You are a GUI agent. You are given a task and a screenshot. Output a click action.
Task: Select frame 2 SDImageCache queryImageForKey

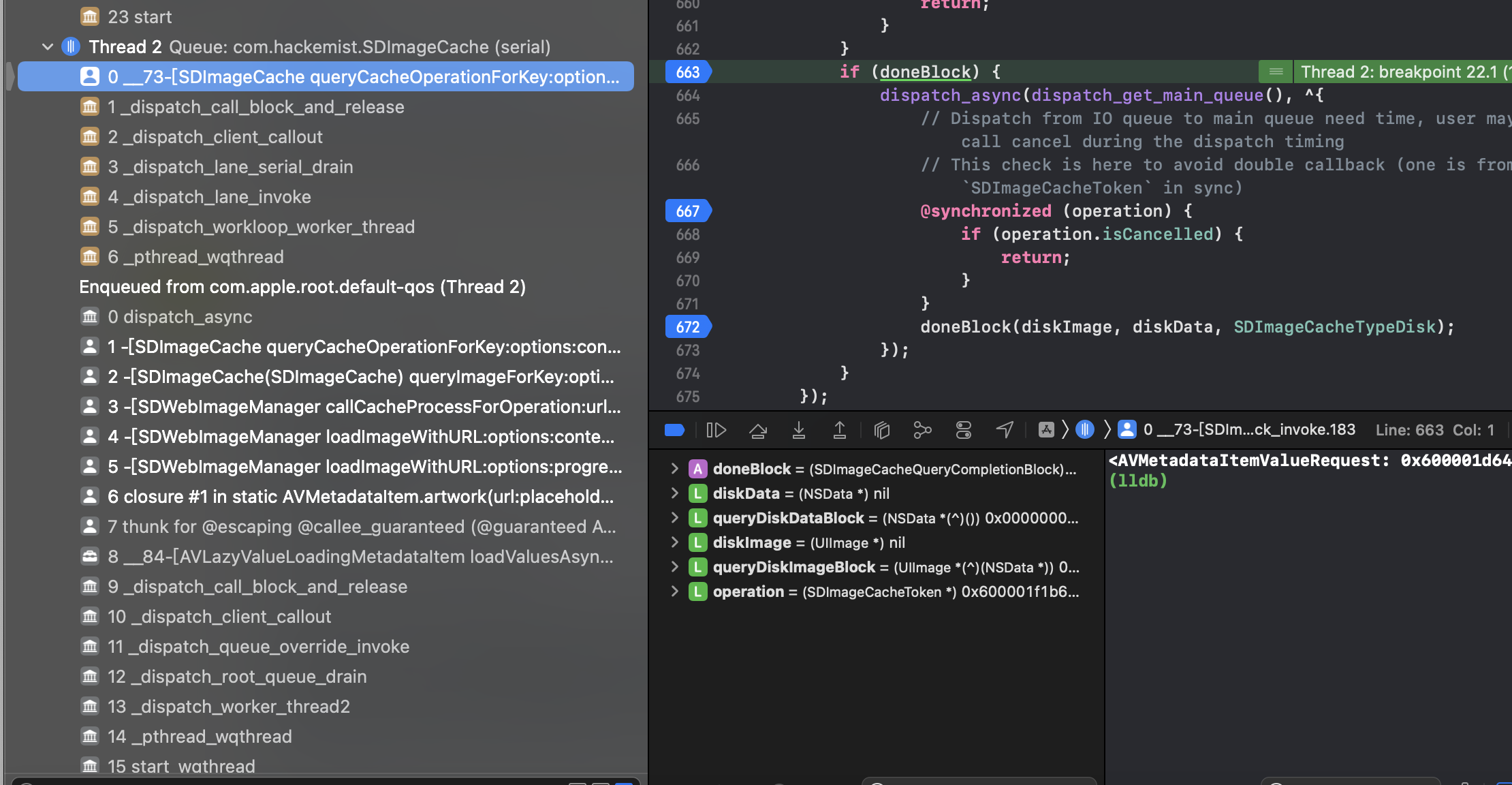coord(326,377)
